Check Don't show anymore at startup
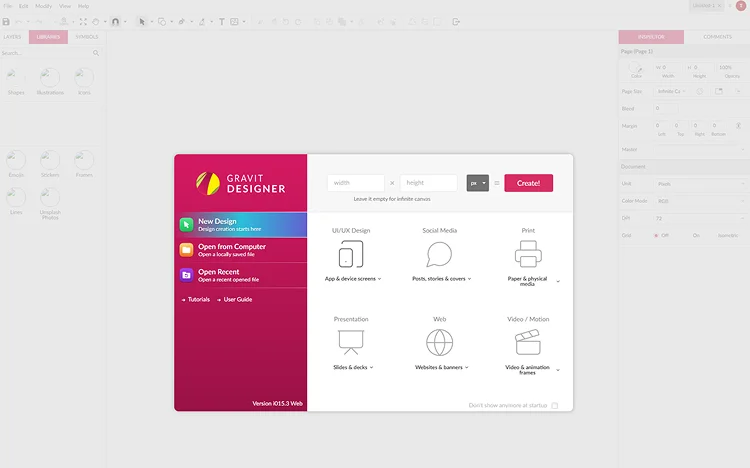 (x=554, y=405)
